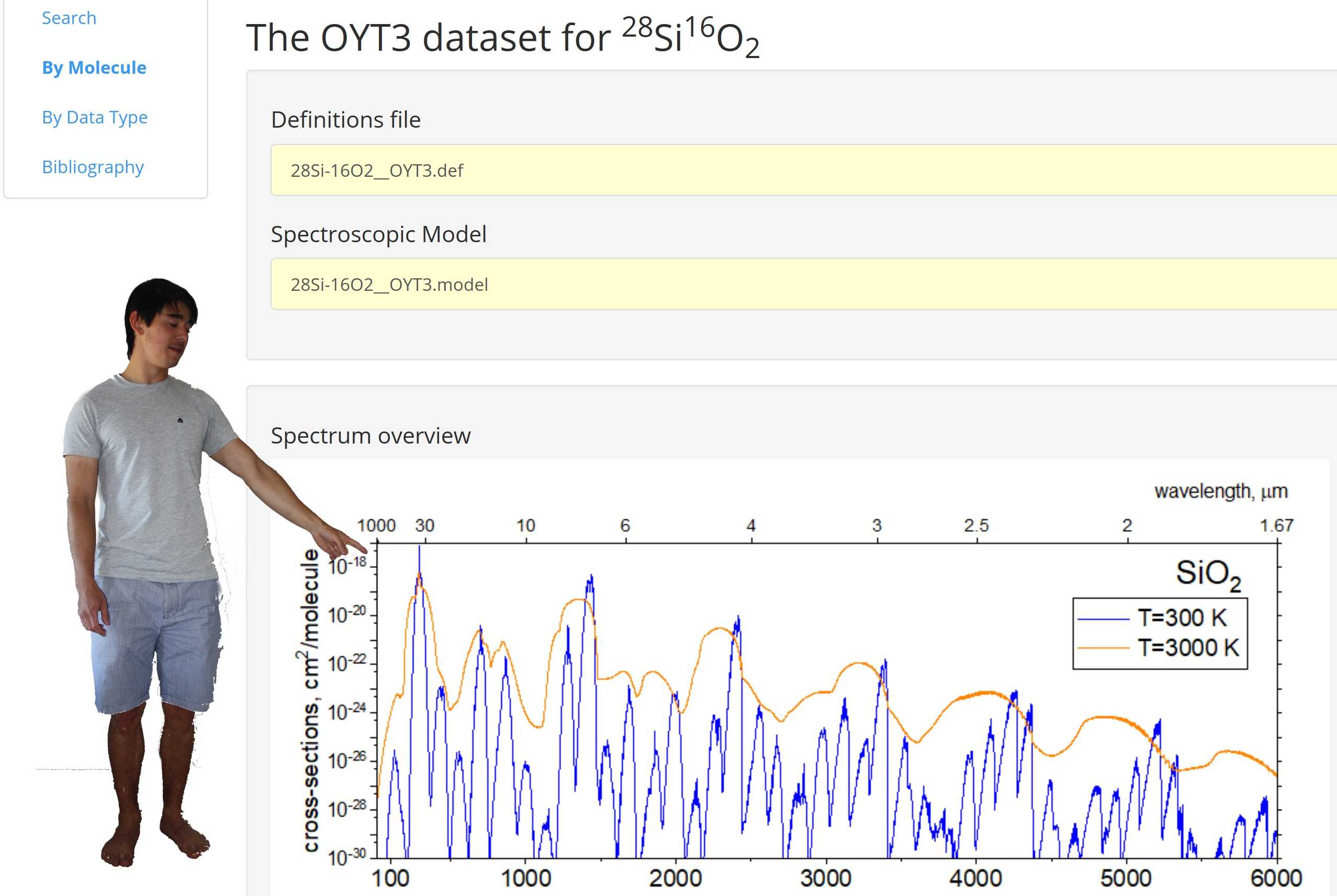The image size is (1337, 896).
Task: Click the T=300 K legend label
Action: [x=1182, y=618]
